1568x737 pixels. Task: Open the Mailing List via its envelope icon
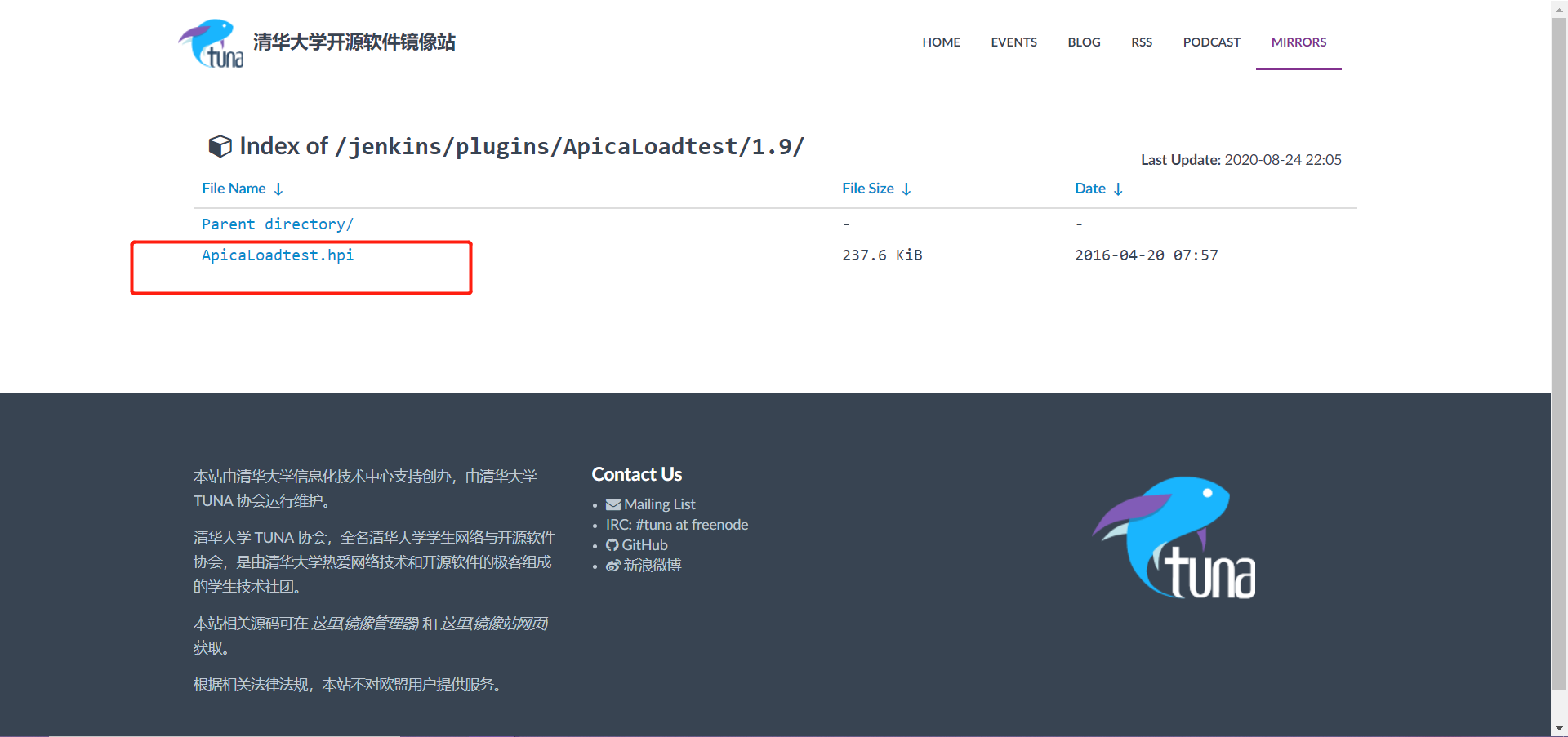612,504
